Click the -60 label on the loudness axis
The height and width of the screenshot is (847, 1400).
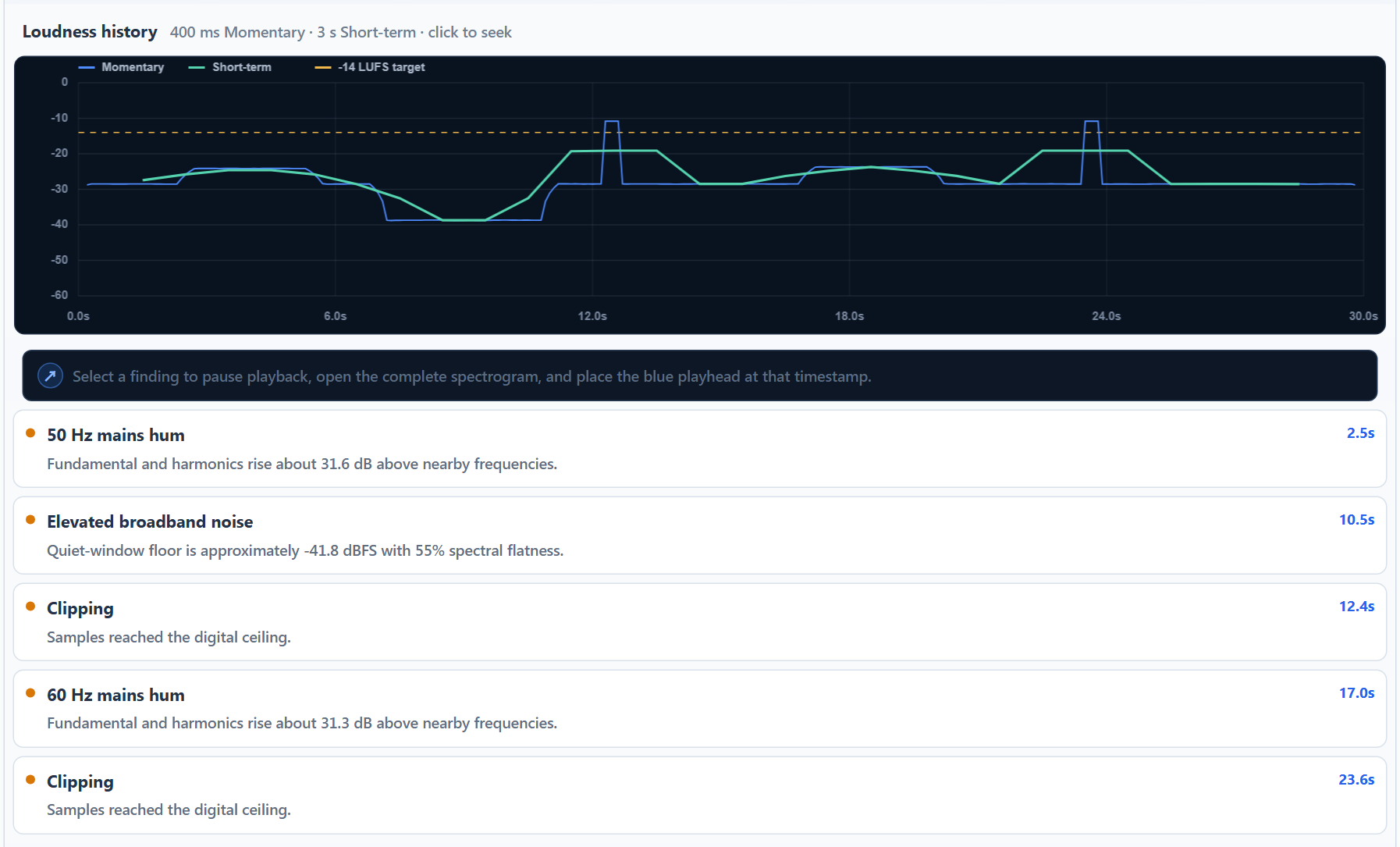pos(59,295)
